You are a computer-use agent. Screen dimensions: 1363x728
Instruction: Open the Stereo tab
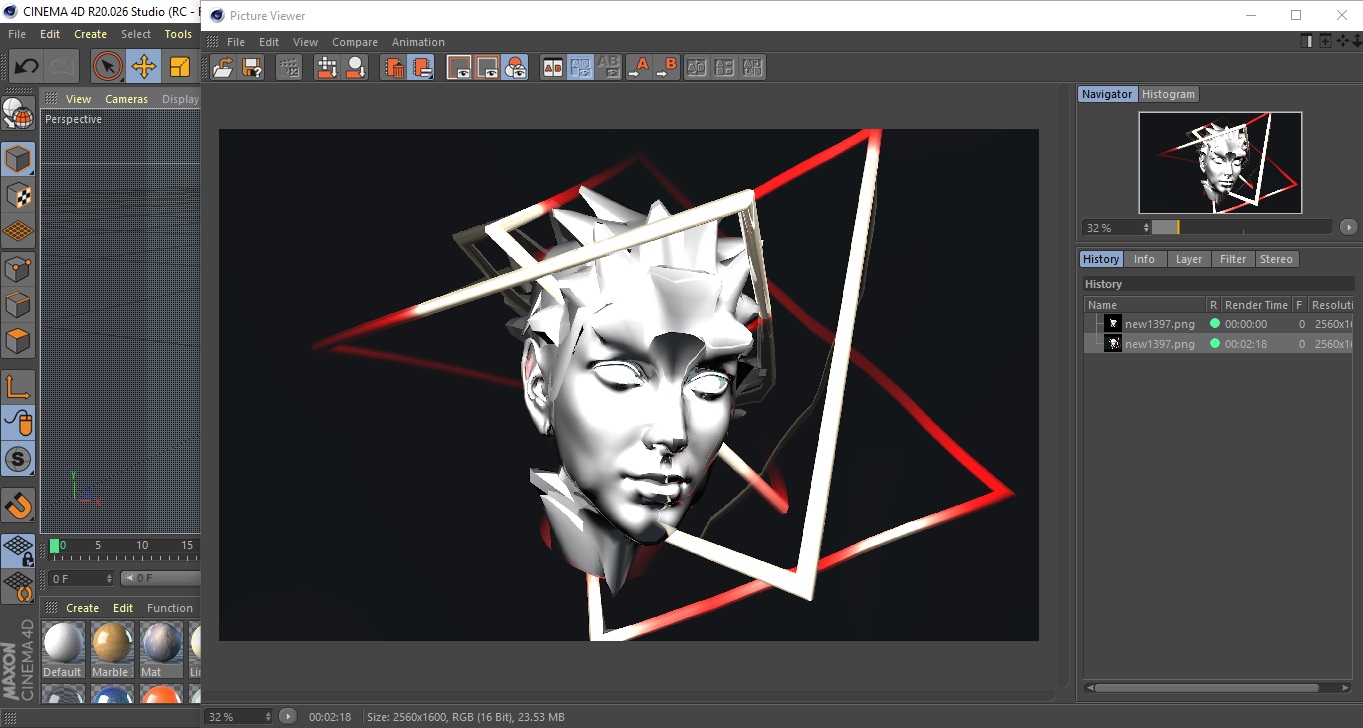(1276, 259)
